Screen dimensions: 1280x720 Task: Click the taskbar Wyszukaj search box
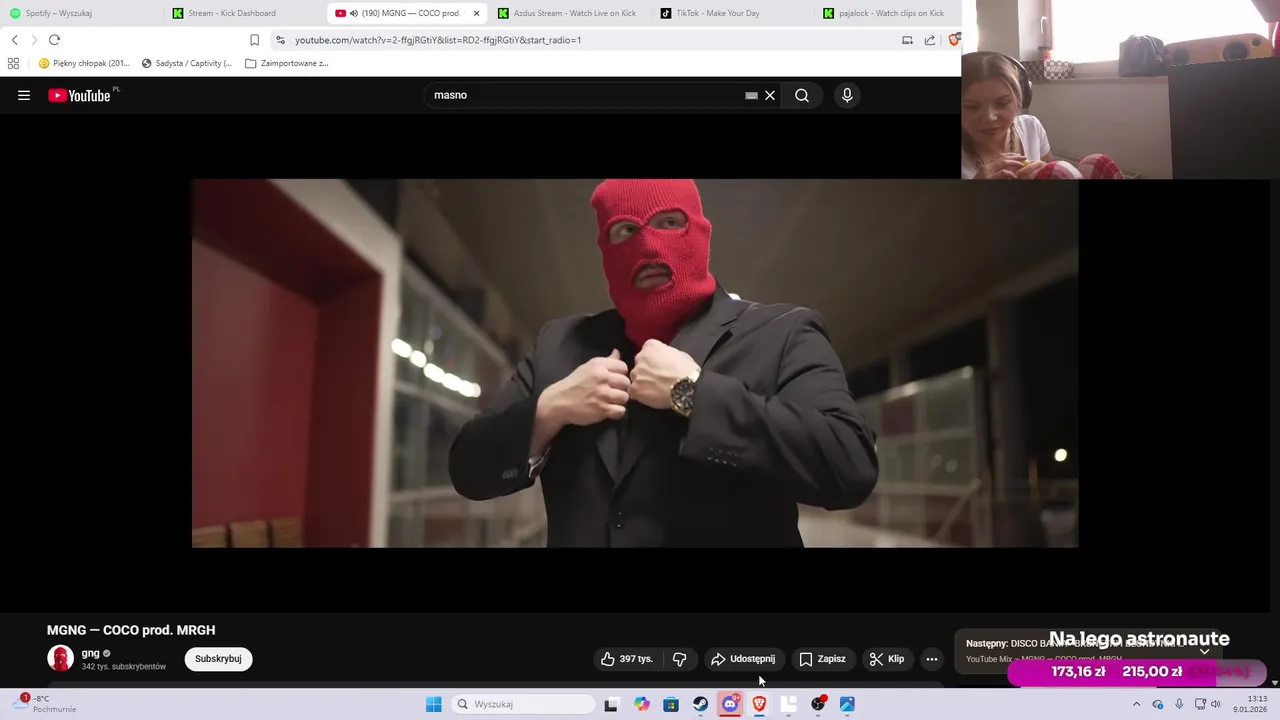click(523, 704)
